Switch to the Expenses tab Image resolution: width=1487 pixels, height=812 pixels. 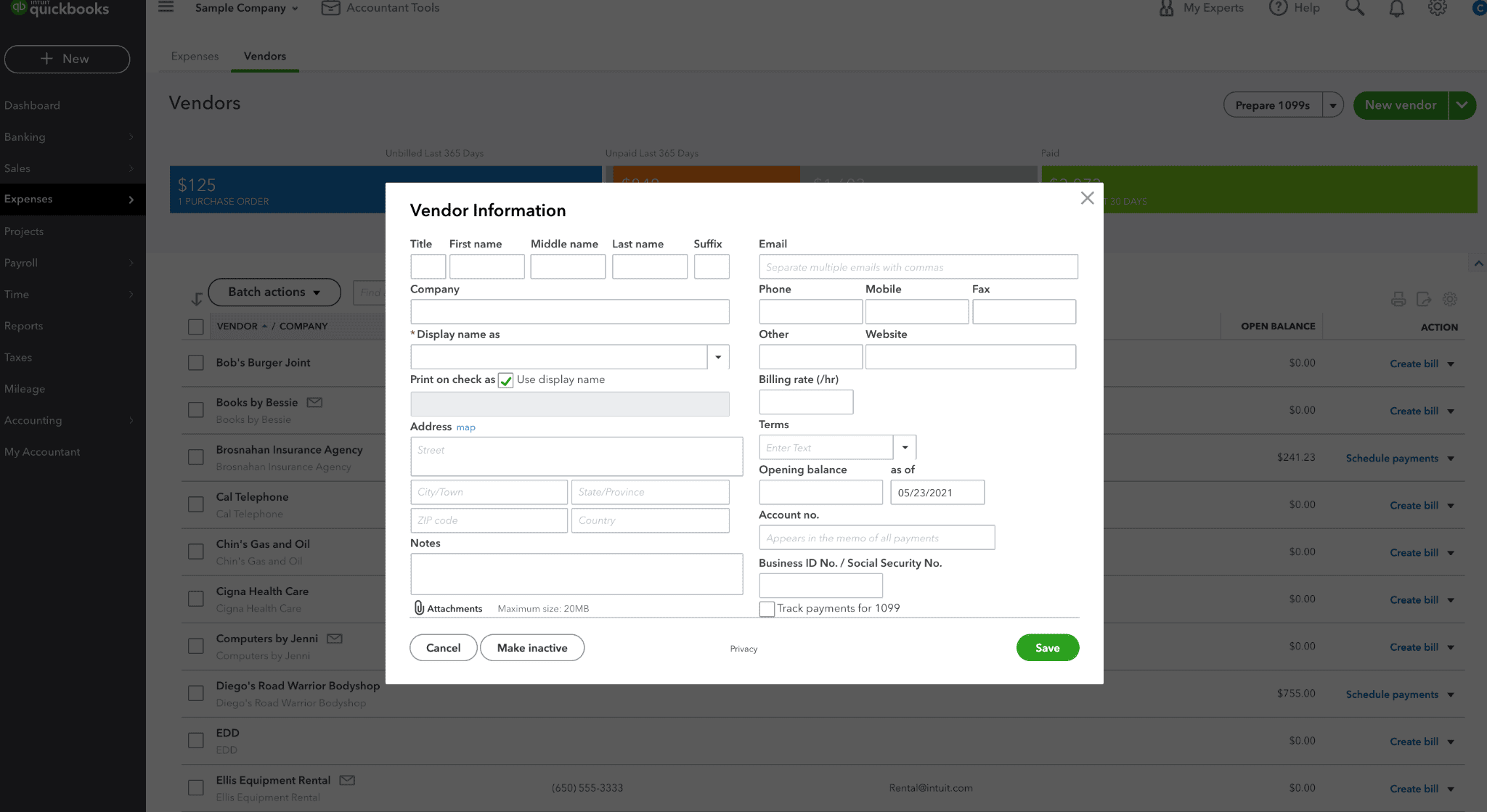coord(195,57)
